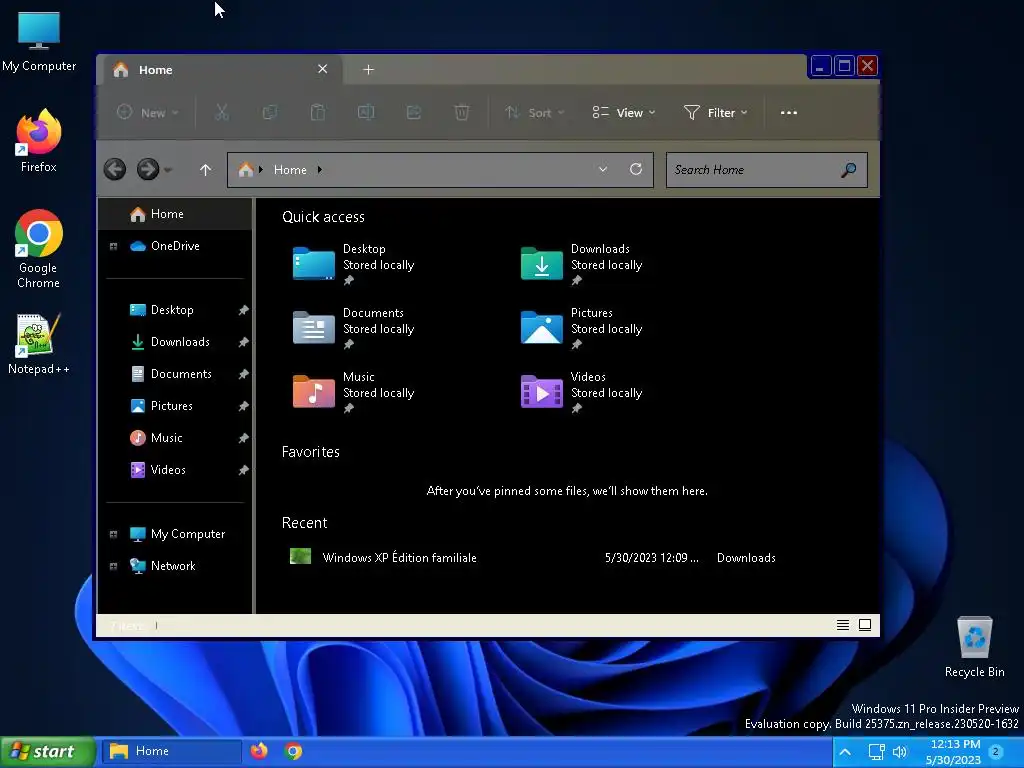Open Videos folder in Quick access

[x=581, y=392]
